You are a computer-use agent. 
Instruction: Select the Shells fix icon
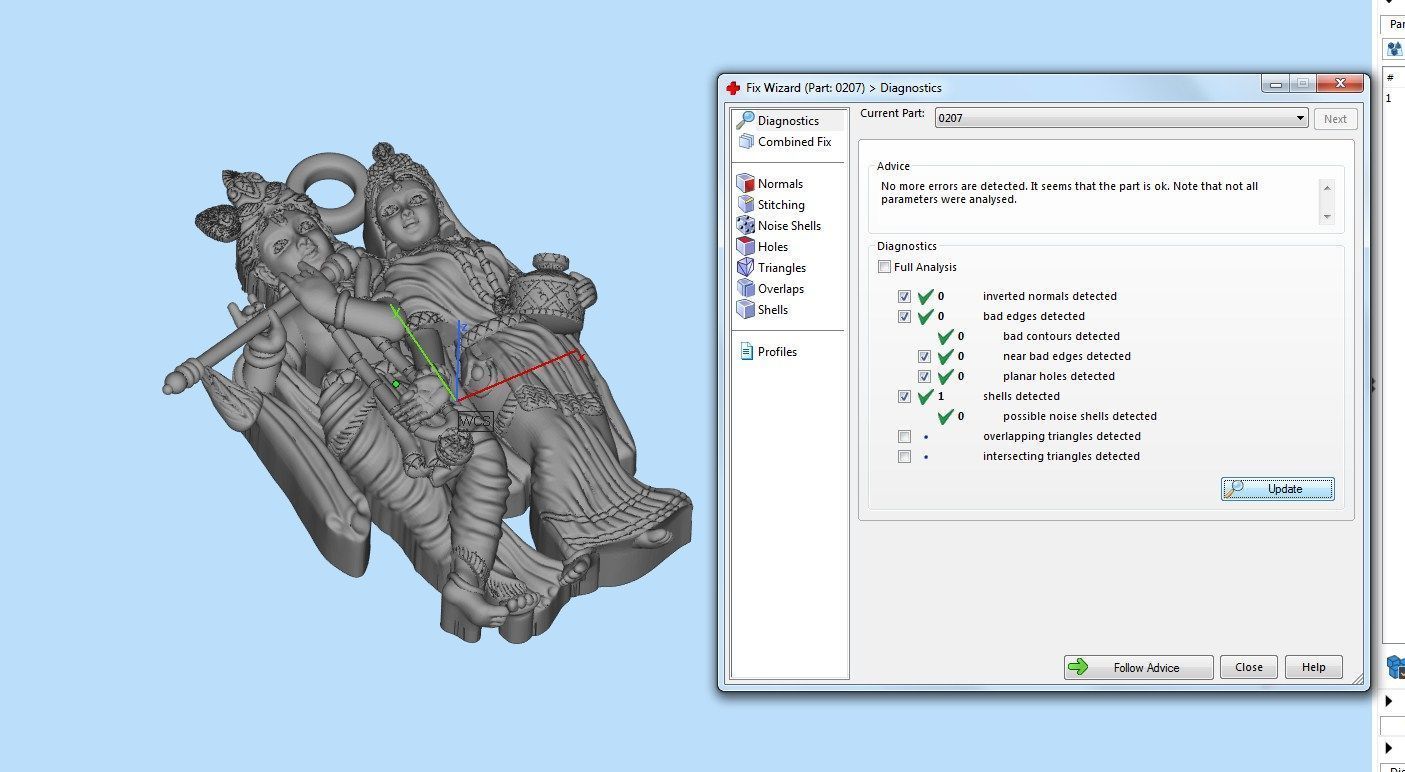coord(745,310)
